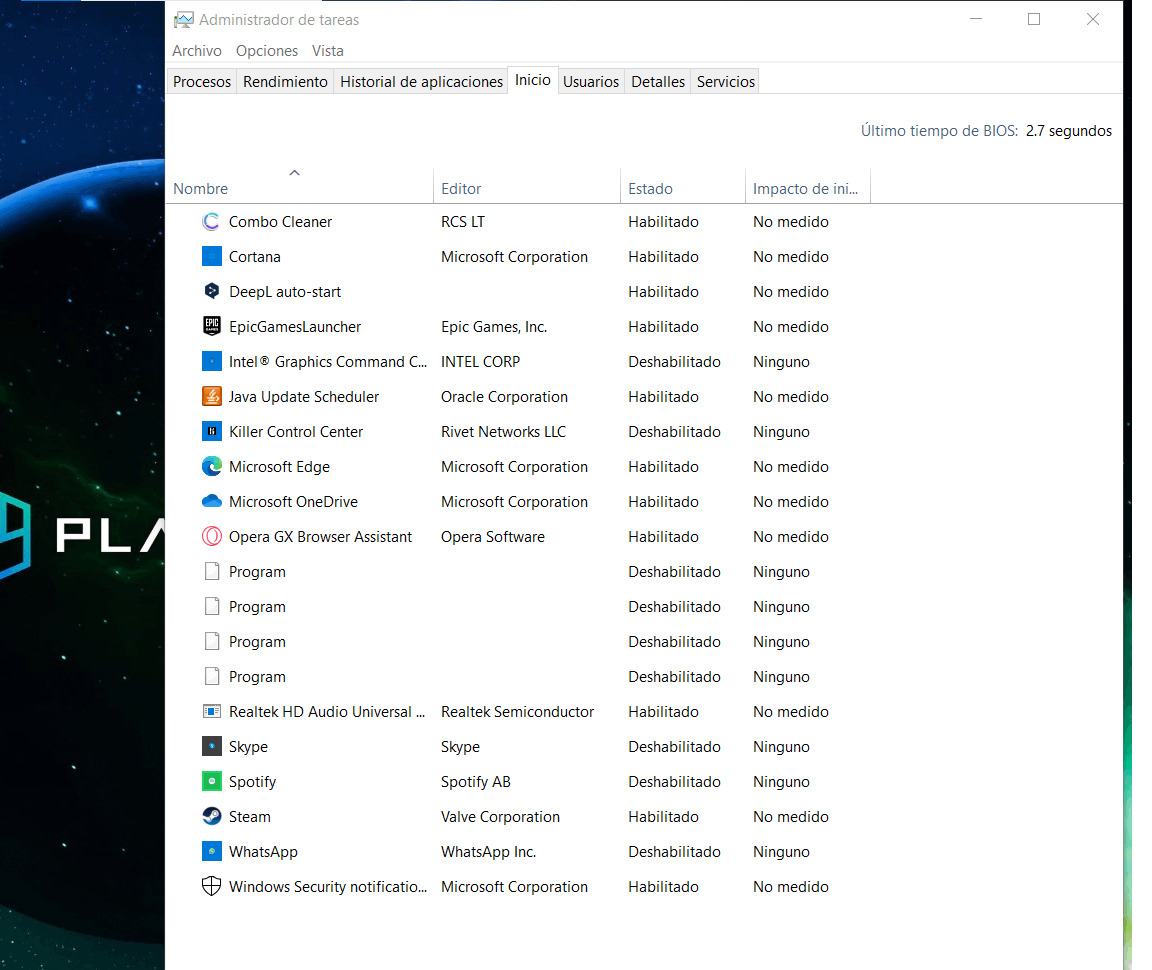1152x970 pixels.
Task: Click the Epic Games, Inc. cell
Action: point(494,327)
